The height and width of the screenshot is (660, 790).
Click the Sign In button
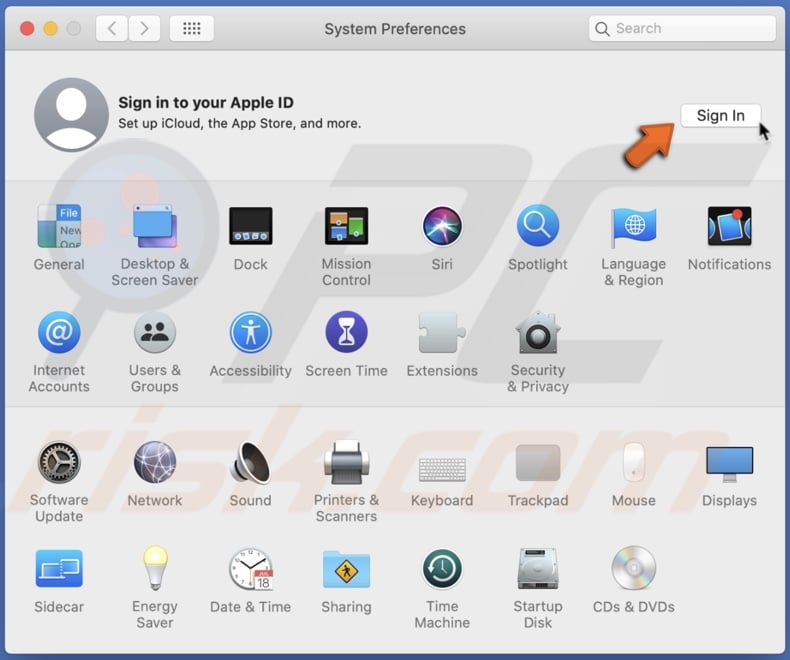coord(720,115)
